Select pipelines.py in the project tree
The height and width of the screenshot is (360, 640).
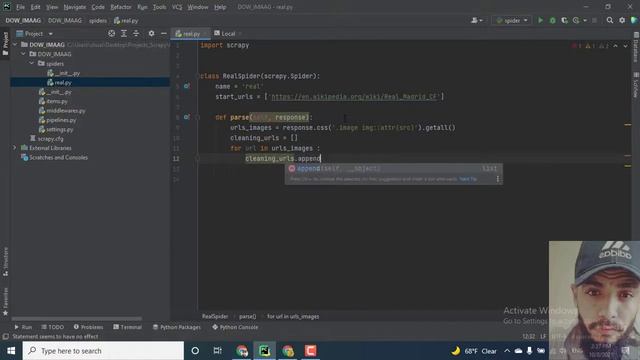(58, 120)
